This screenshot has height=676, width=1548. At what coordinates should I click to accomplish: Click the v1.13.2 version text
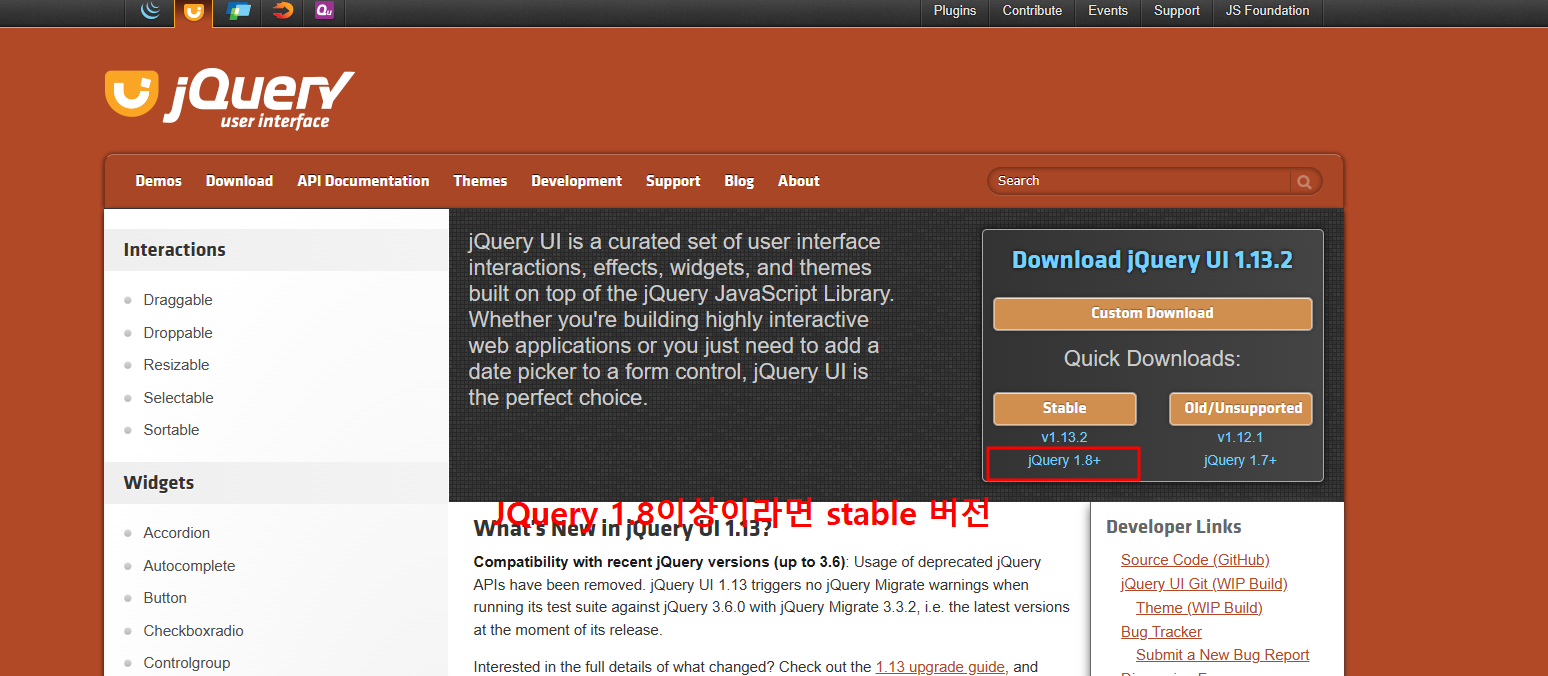1064,437
